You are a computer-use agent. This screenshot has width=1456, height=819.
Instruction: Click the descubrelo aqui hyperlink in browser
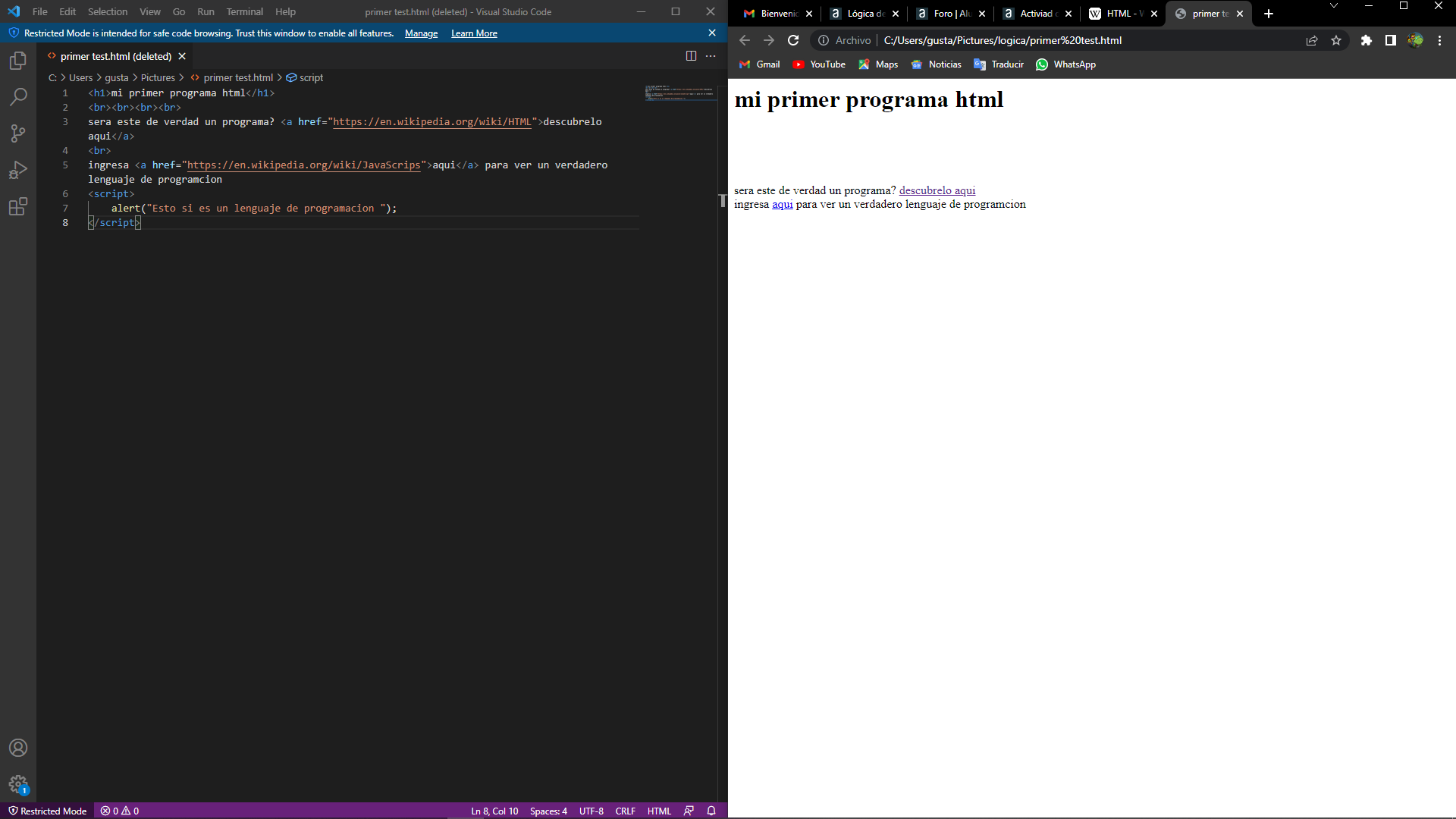coord(937,189)
